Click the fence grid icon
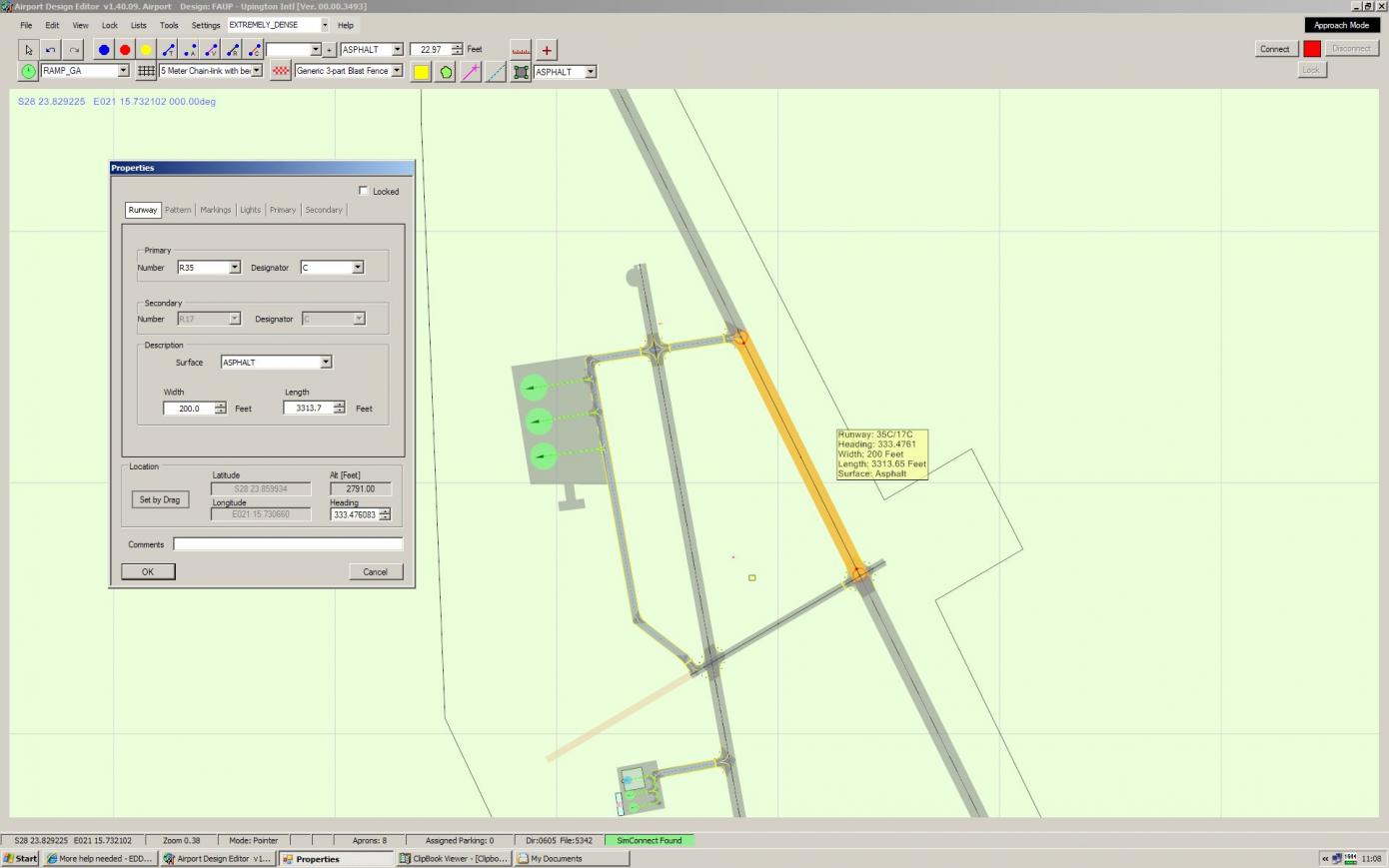This screenshot has height=868, width=1389. tap(146, 71)
